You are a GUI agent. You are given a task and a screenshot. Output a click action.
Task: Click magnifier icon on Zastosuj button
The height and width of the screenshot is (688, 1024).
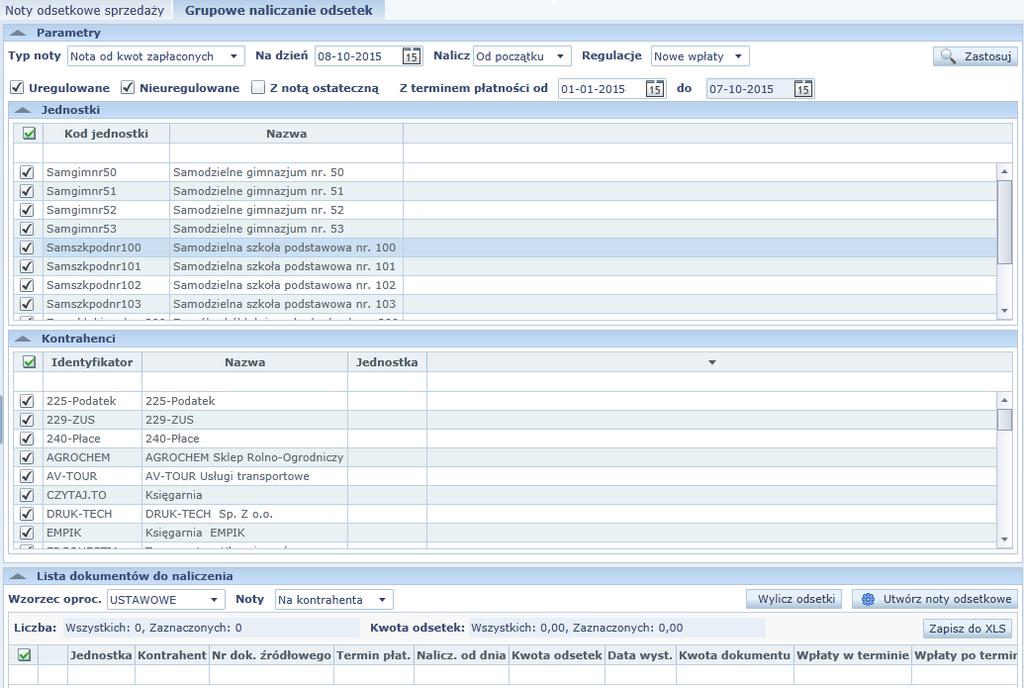(x=948, y=56)
